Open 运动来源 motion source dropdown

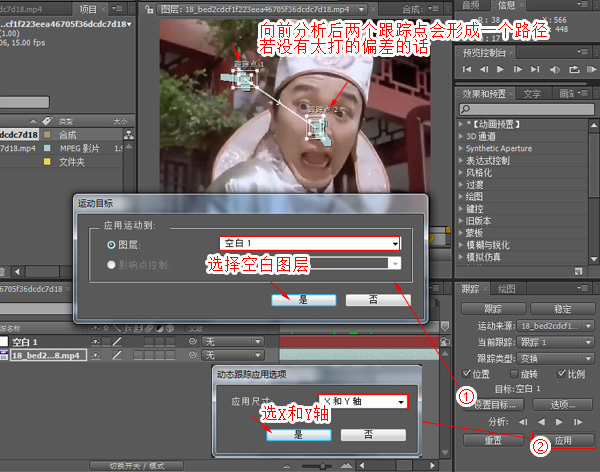click(555, 326)
